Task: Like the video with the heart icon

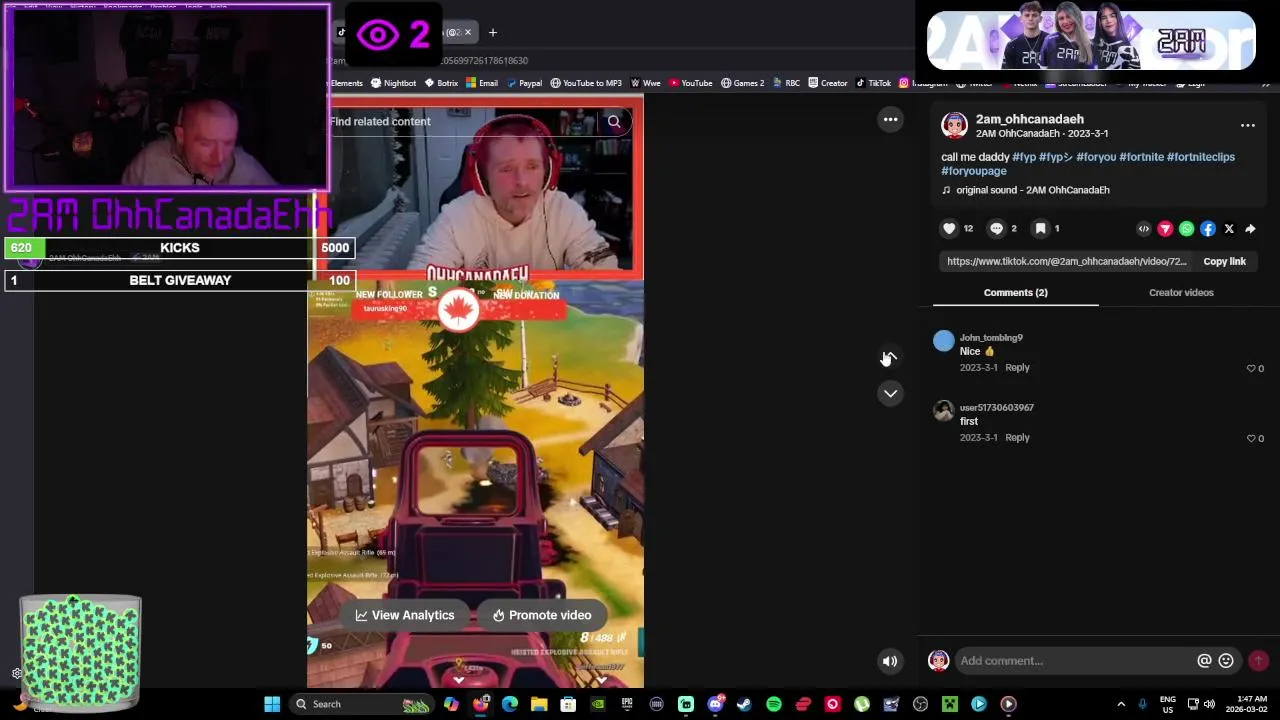Action: [949, 228]
